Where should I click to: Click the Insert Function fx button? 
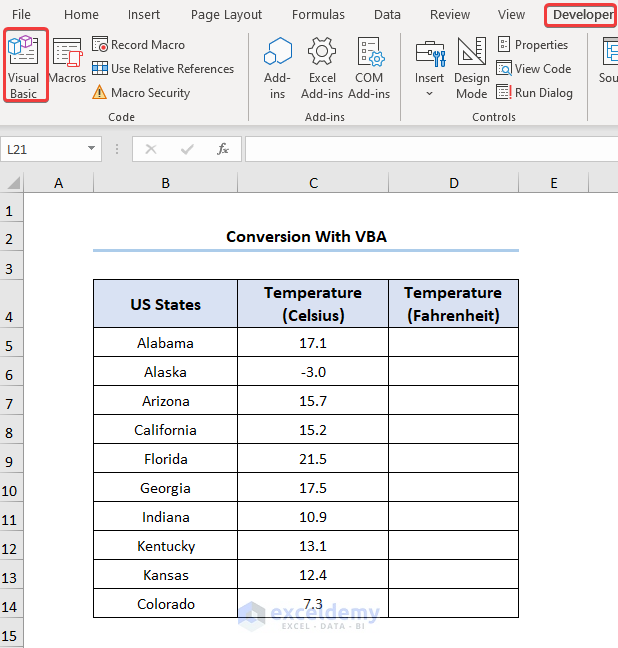223,149
